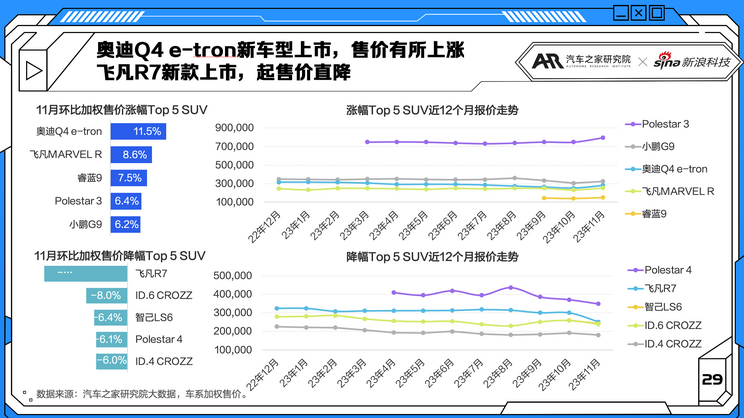Viewport: 744px width, 418px height.
Task: Click the minimize window icon in the frame
Action: 621,13
